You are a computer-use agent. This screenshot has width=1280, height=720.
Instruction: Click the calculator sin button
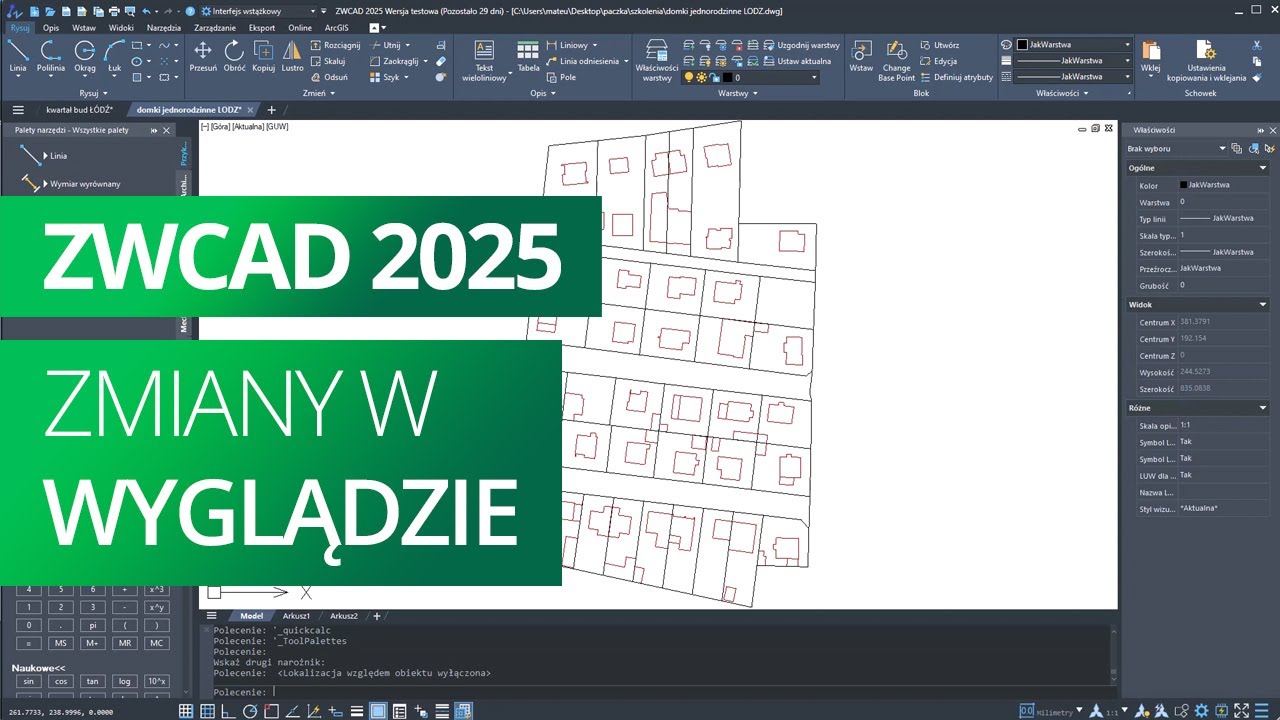29,681
